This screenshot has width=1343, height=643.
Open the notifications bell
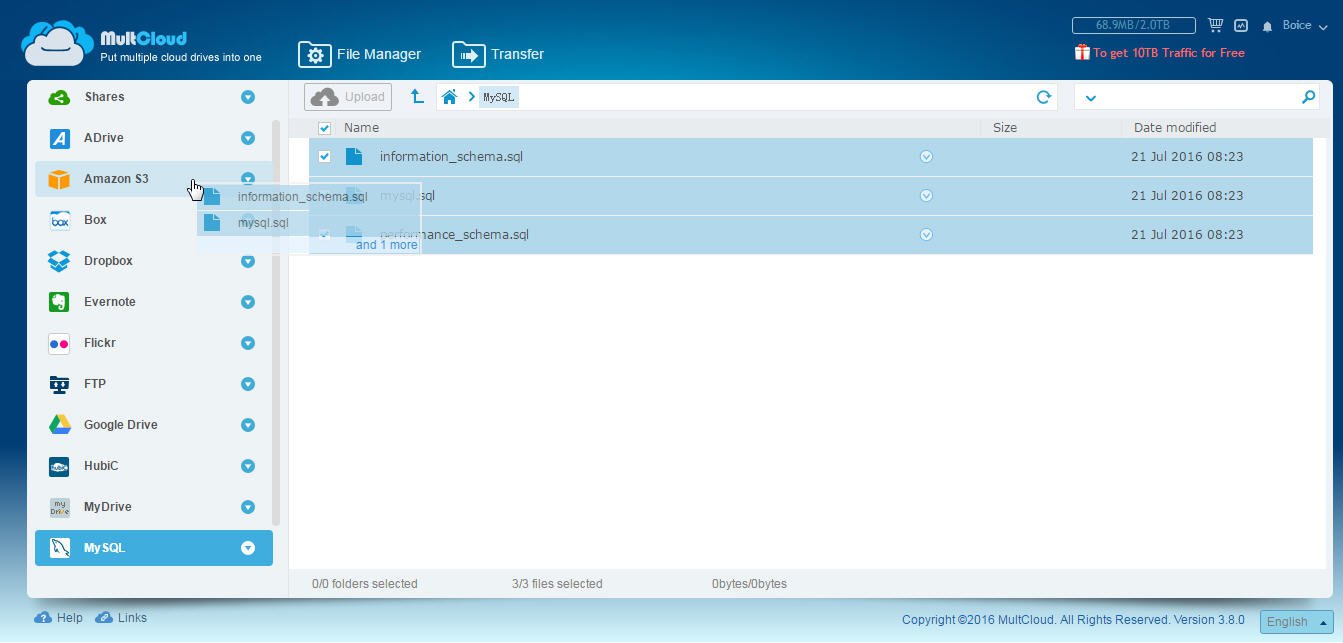click(1267, 26)
